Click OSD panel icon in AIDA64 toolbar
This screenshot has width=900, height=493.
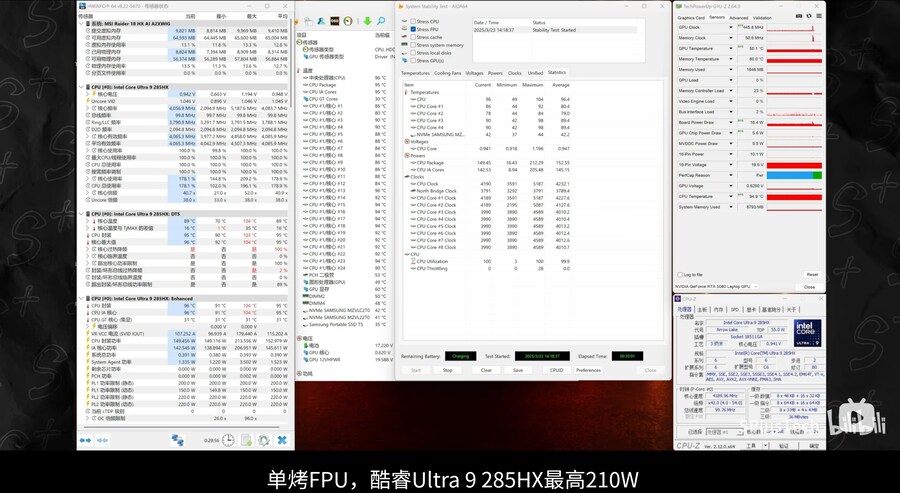334,21
